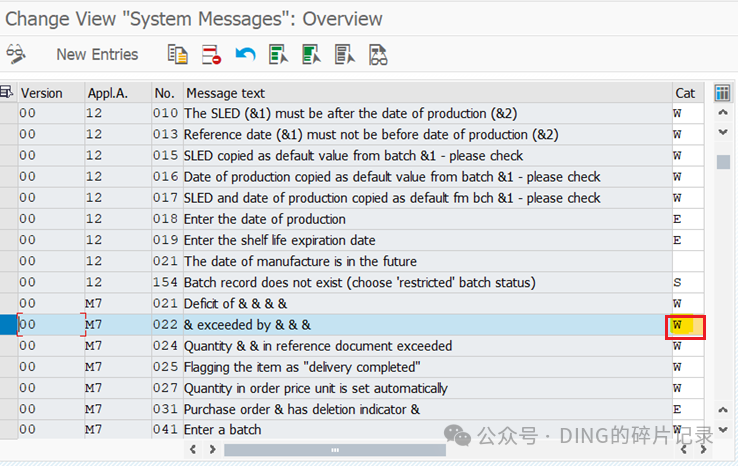
Task: Open the table column settings icon
Action: (x=722, y=93)
